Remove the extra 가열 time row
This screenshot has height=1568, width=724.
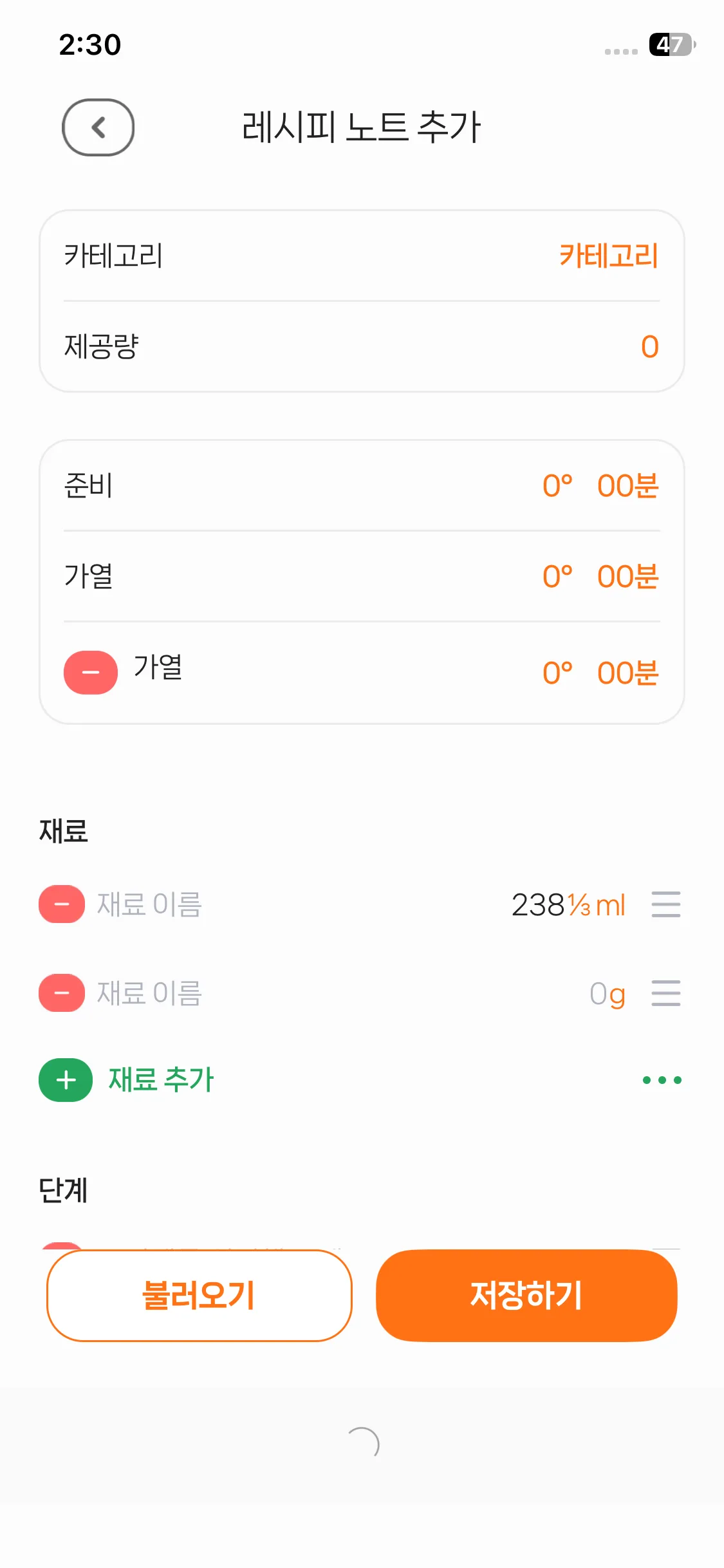coord(91,673)
